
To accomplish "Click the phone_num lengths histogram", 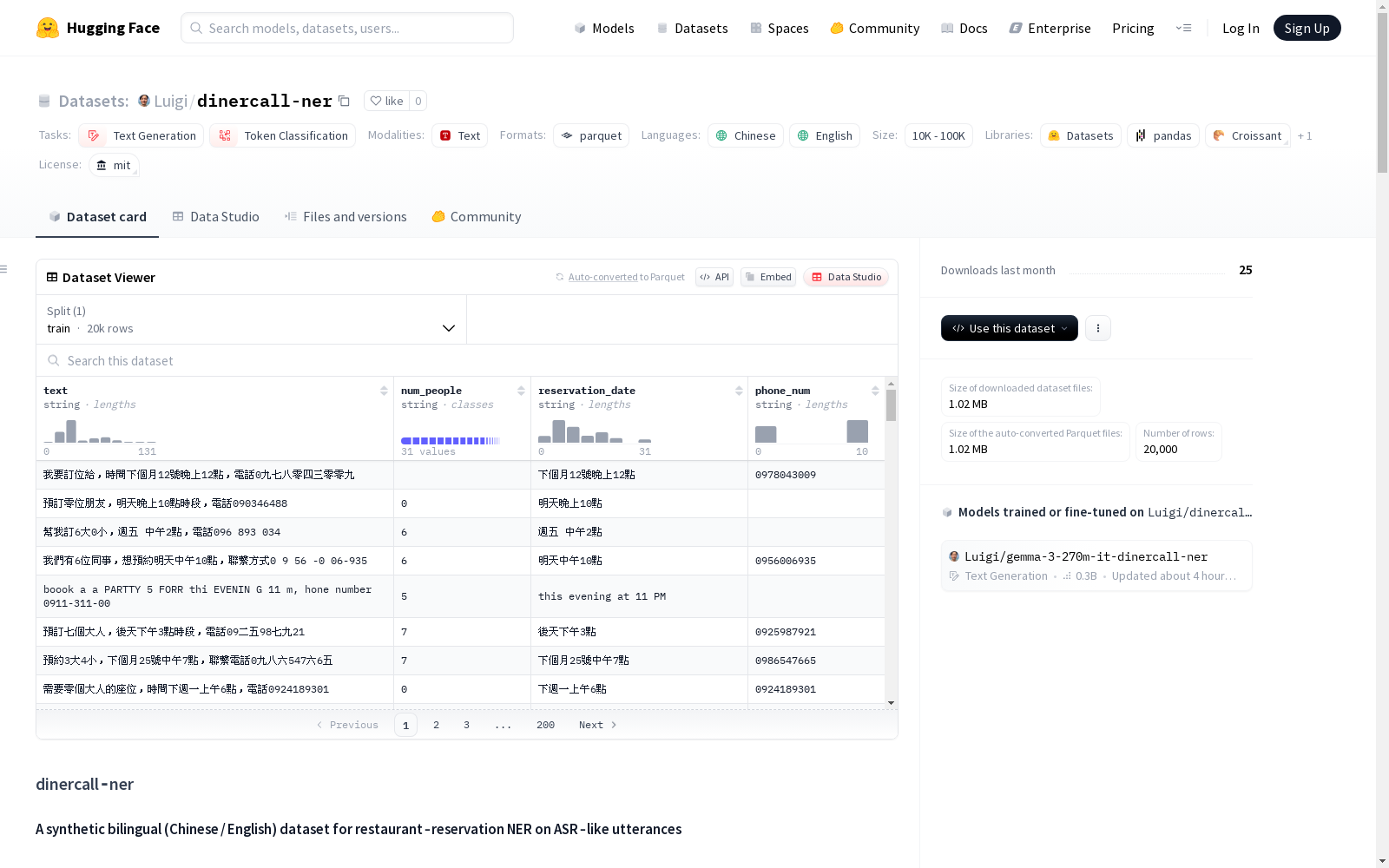I will pos(812,431).
